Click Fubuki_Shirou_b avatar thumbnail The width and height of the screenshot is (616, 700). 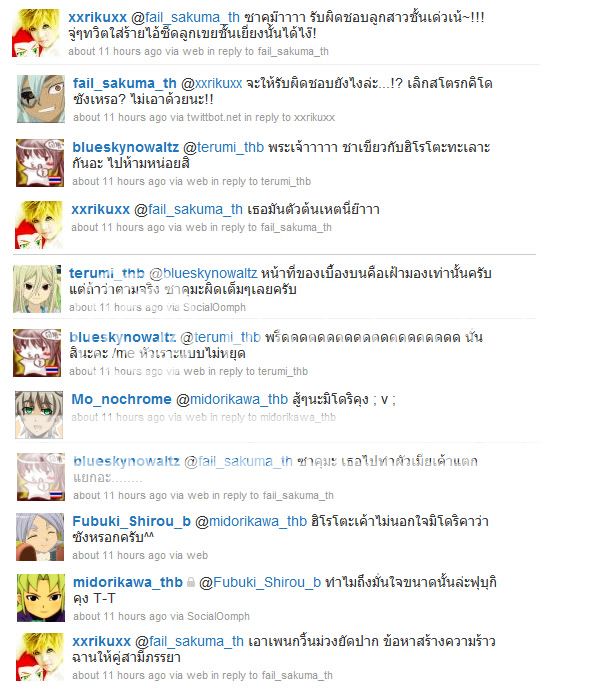40,537
